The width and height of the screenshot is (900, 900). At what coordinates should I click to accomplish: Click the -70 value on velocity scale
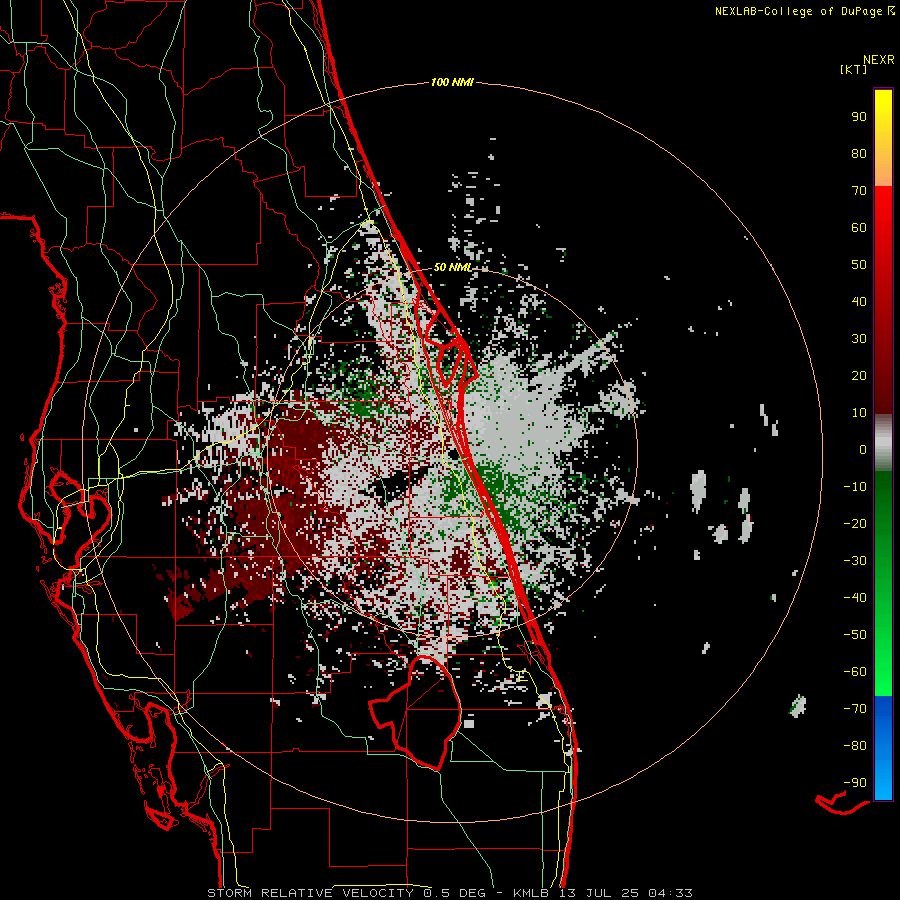click(855, 709)
